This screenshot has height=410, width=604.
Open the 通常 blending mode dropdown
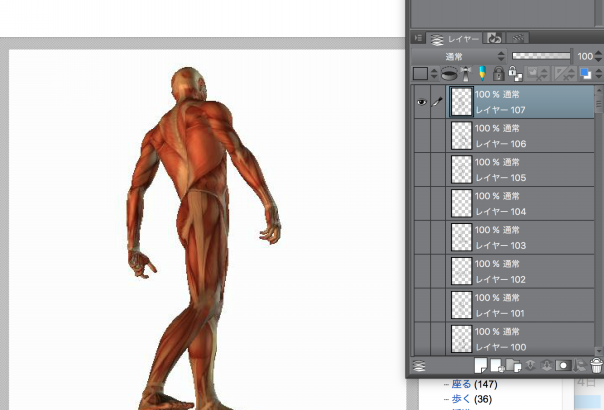click(455, 56)
